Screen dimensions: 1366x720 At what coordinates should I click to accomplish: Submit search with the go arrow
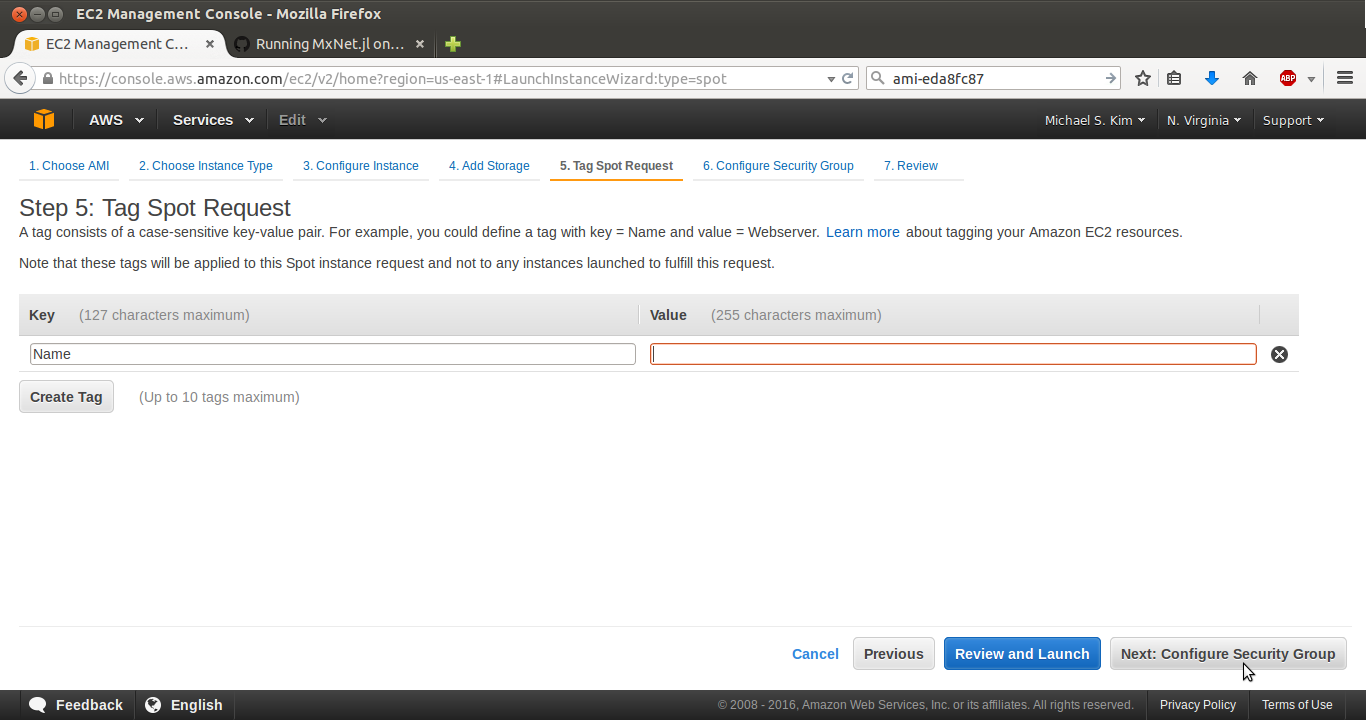point(1110,78)
